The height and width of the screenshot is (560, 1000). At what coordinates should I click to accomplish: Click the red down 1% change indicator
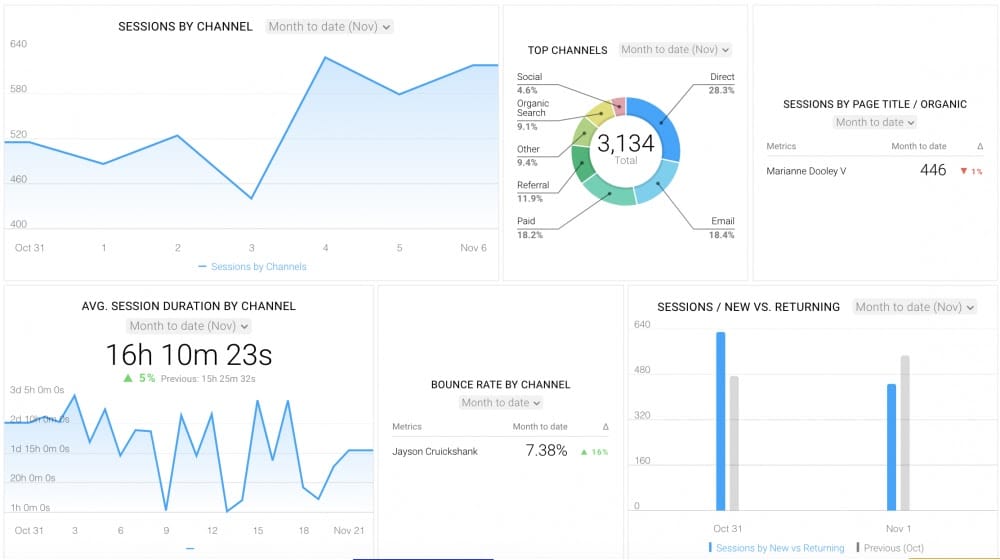point(971,171)
